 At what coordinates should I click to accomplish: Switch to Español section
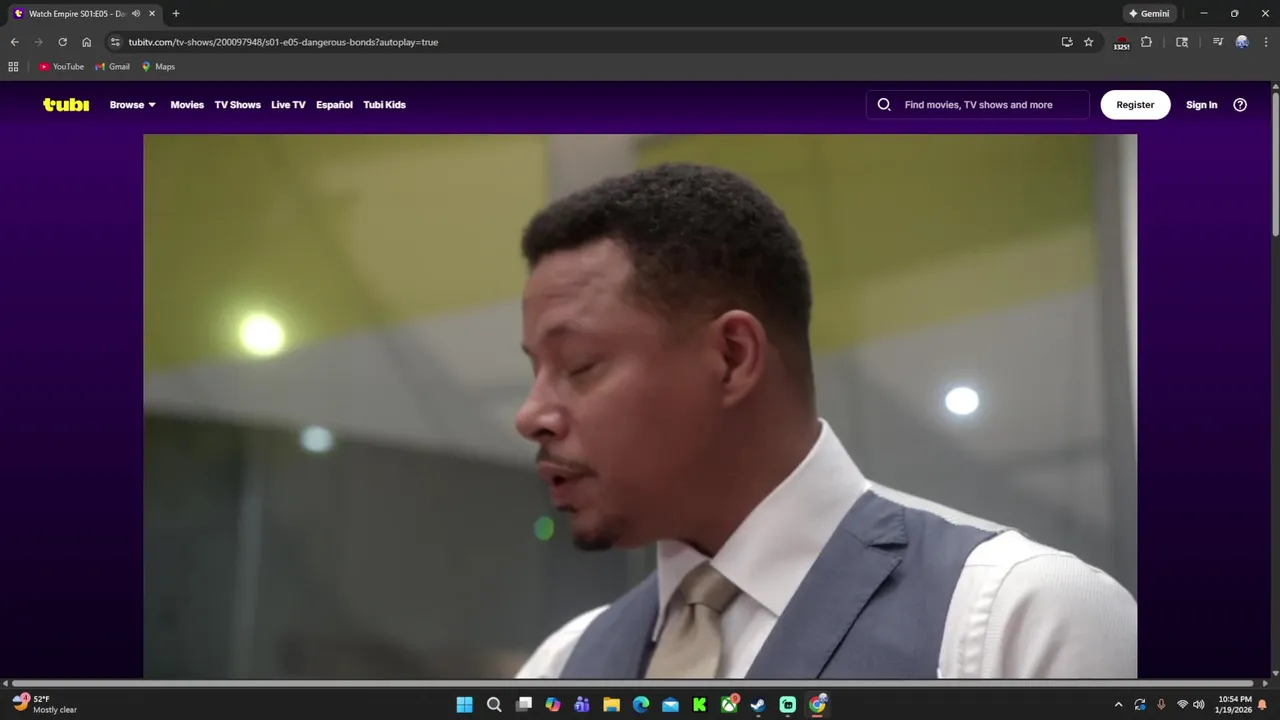coord(334,104)
